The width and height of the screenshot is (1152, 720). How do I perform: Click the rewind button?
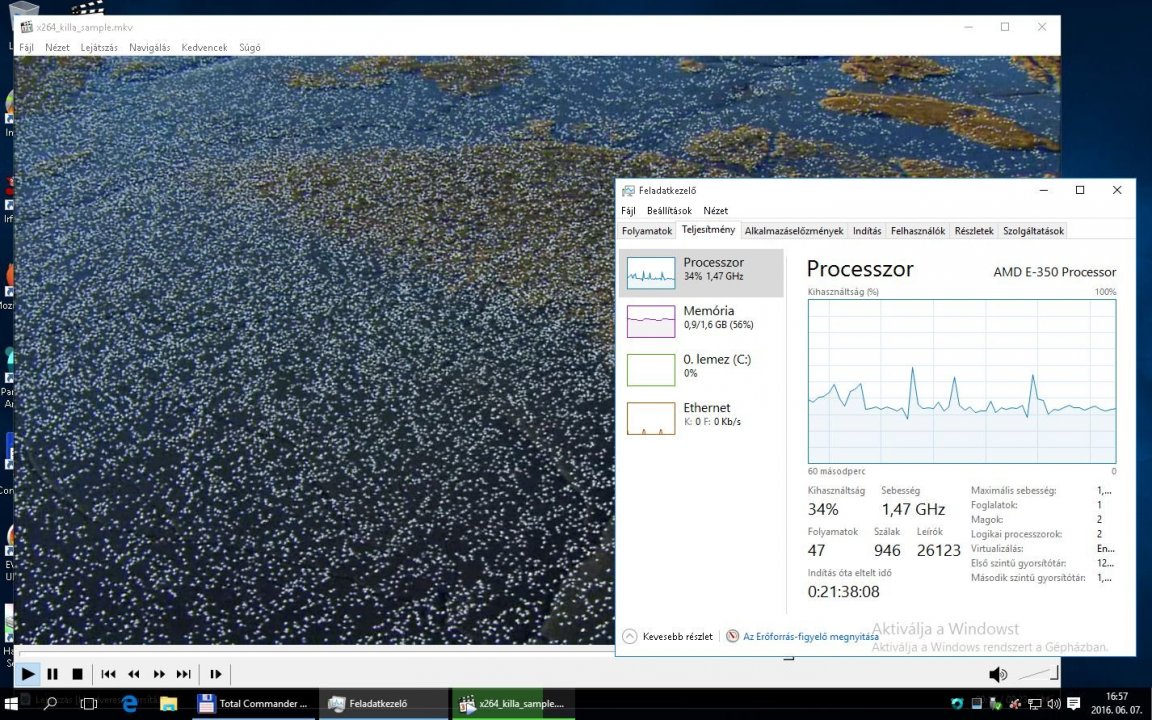(x=134, y=673)
